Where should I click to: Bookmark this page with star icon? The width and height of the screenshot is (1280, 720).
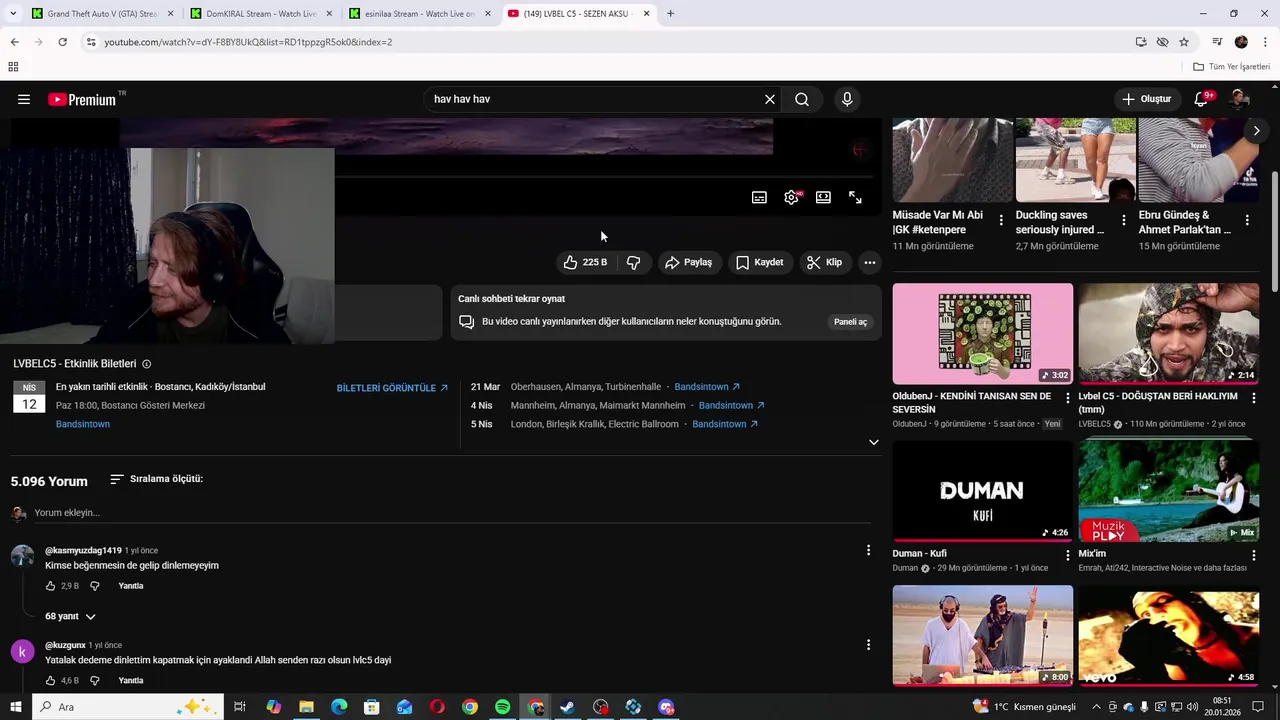[1184, 42]
